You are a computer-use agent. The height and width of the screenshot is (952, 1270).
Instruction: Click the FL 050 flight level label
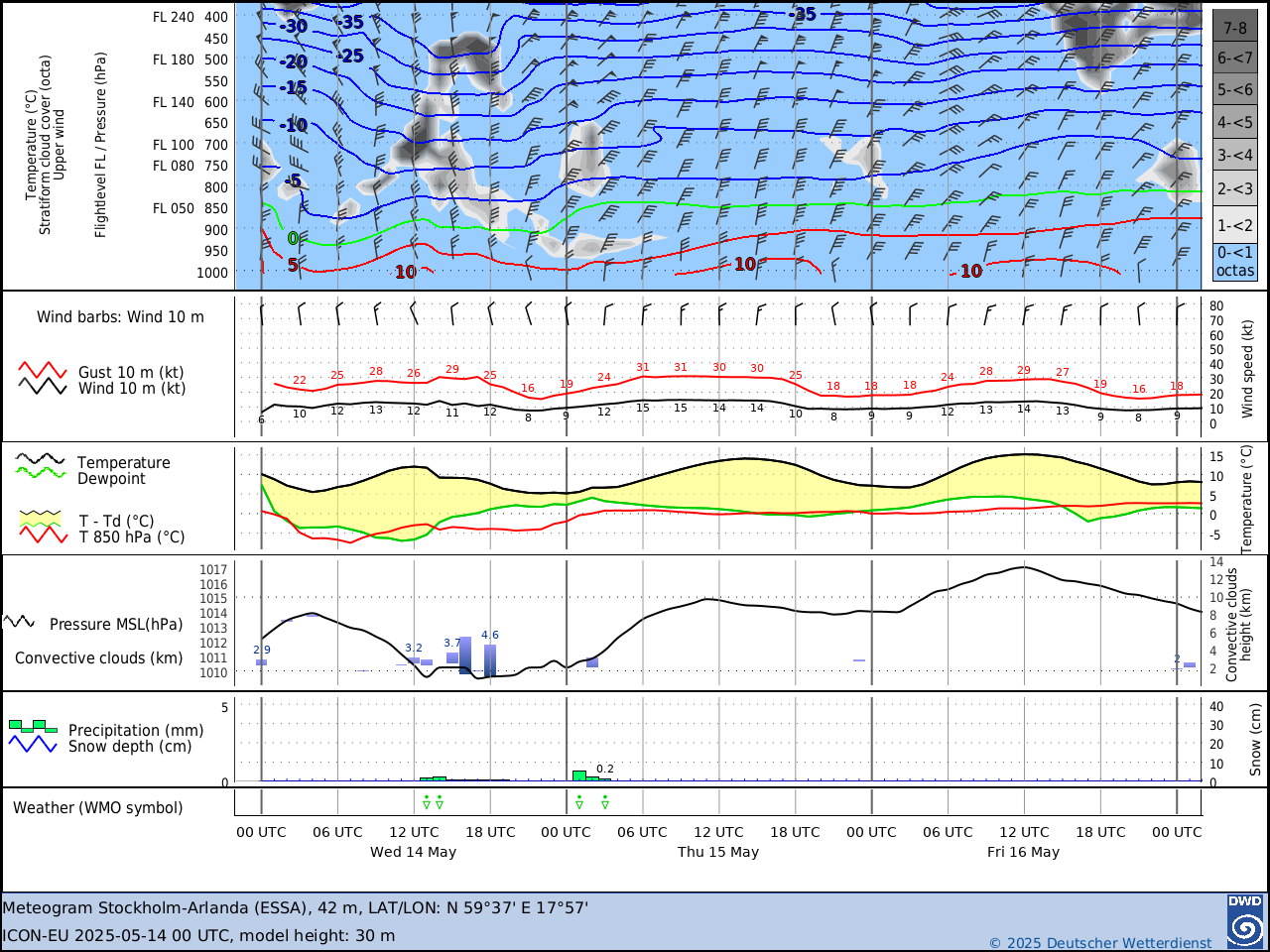[174, 208]
